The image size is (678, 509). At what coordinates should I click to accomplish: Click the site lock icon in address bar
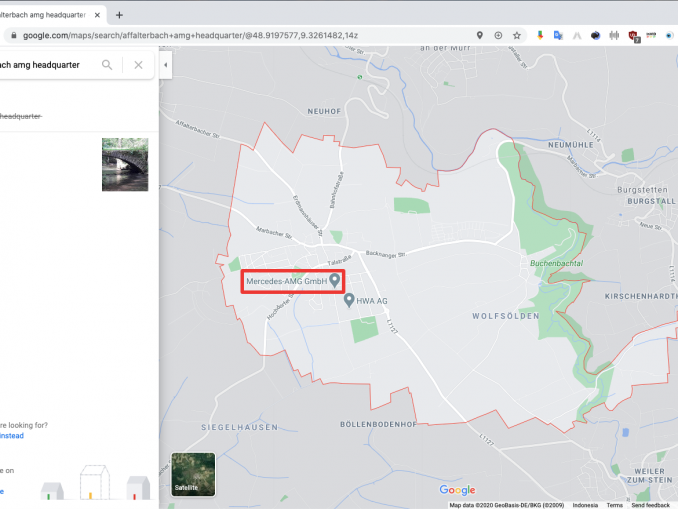tap(13, 35)
